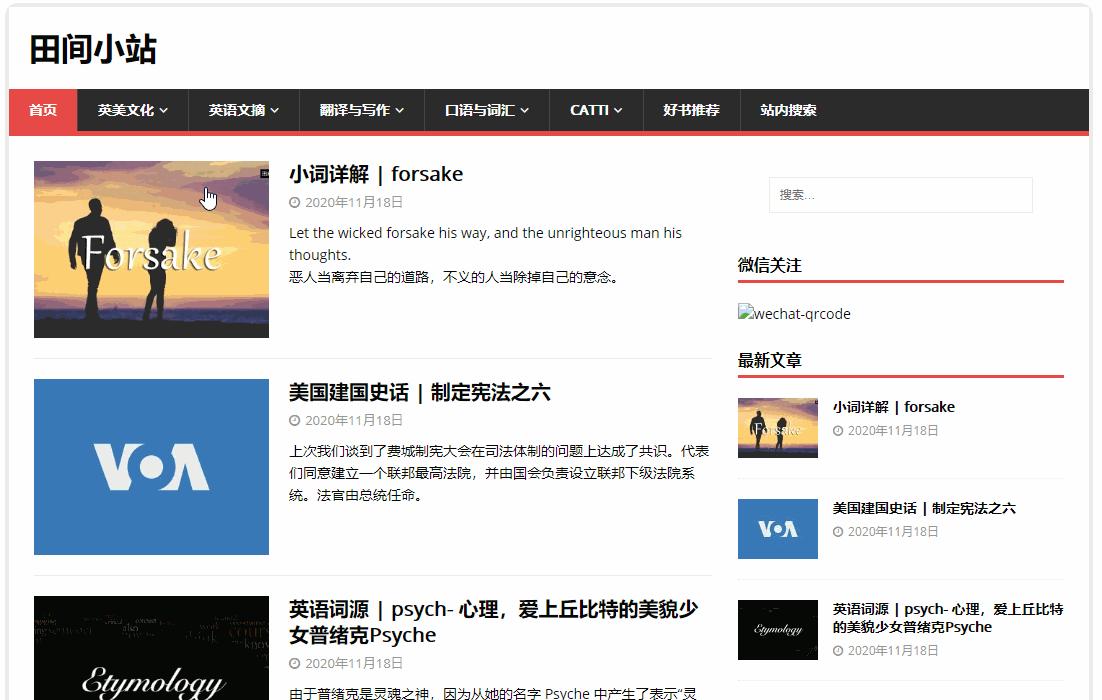Click the VOA article thumbnail
The width and height of the screenshot is (1102, 700).
pos(150,466)
